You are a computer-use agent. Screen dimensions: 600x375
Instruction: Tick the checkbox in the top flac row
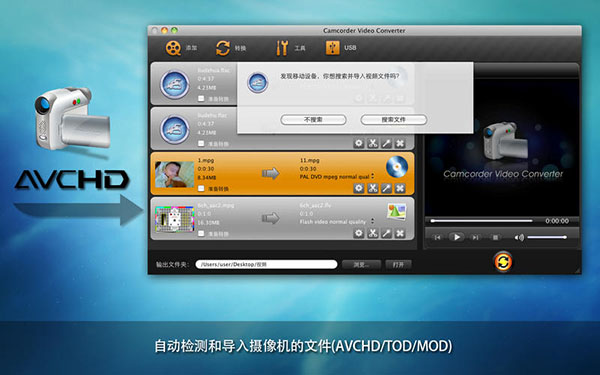coord(201,99)
